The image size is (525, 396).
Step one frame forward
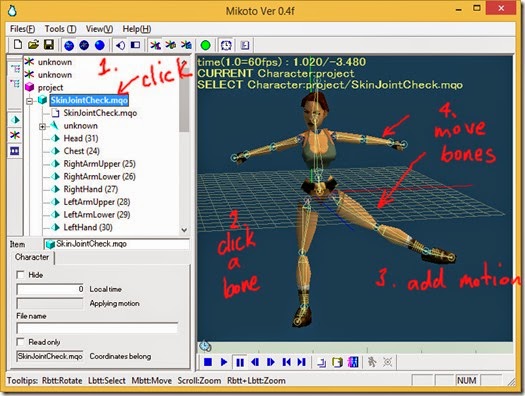pos(271,362)
